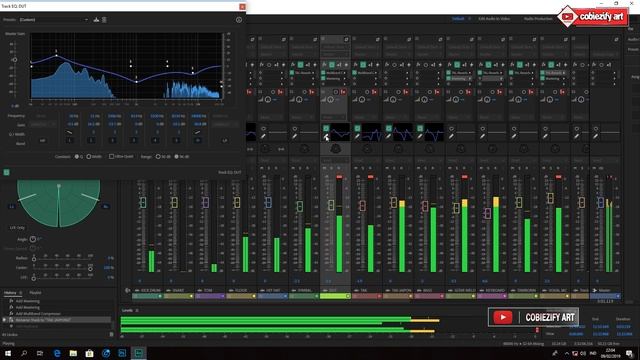Toggle EQ power on DUT track

(326, 128)
